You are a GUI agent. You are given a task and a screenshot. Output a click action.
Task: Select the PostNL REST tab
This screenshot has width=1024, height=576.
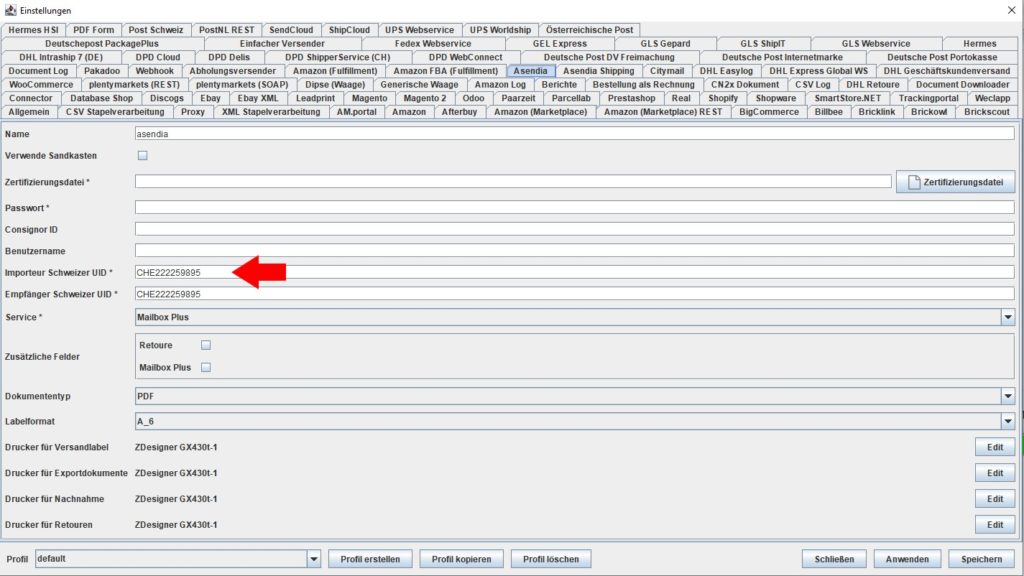tap(226, 29)
